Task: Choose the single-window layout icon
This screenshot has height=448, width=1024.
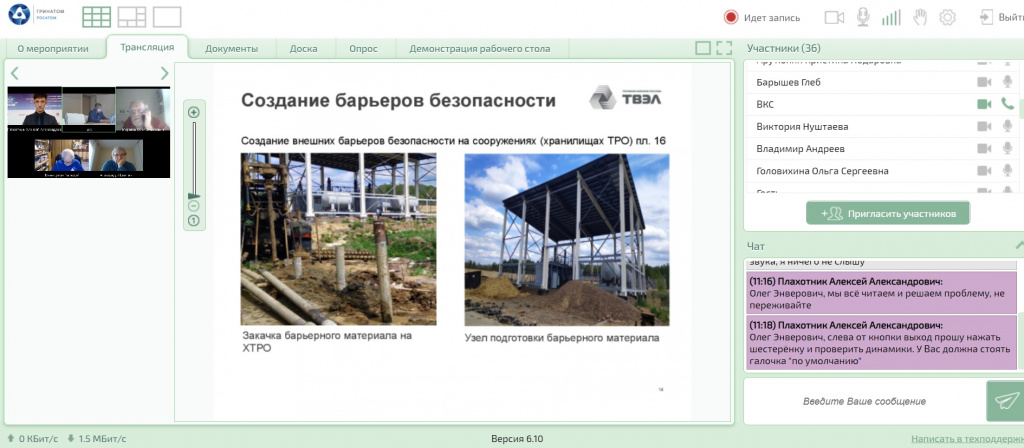Action: tap(167, 17)
